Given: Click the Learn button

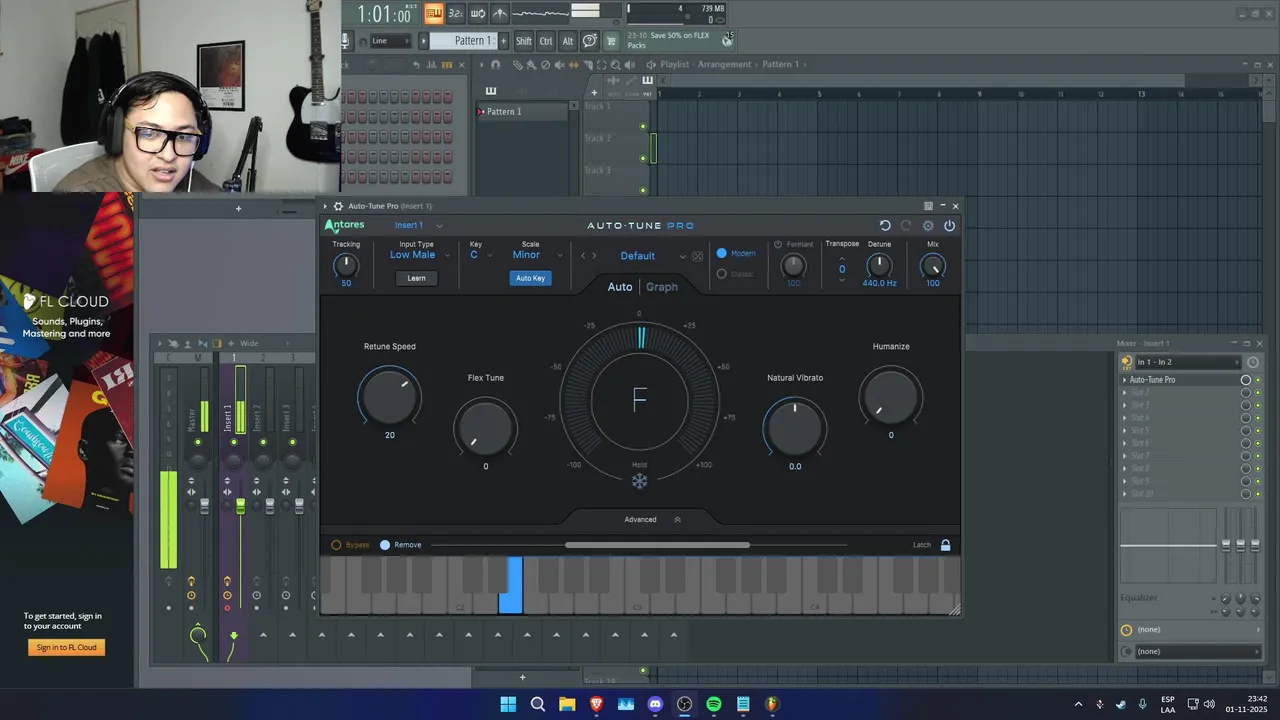Looking at the screenshot, I should [x=417, y=278].
